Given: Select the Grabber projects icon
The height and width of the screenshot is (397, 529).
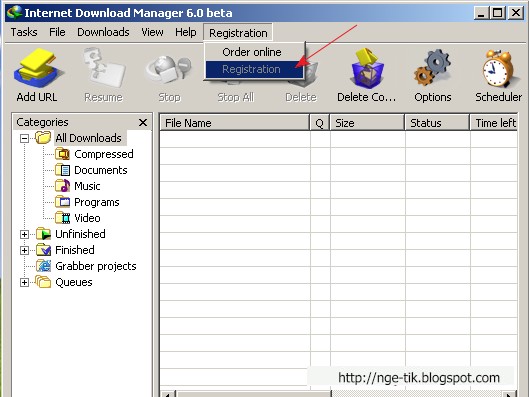Looking at the screenshot, I should click(x=43, y=266).
